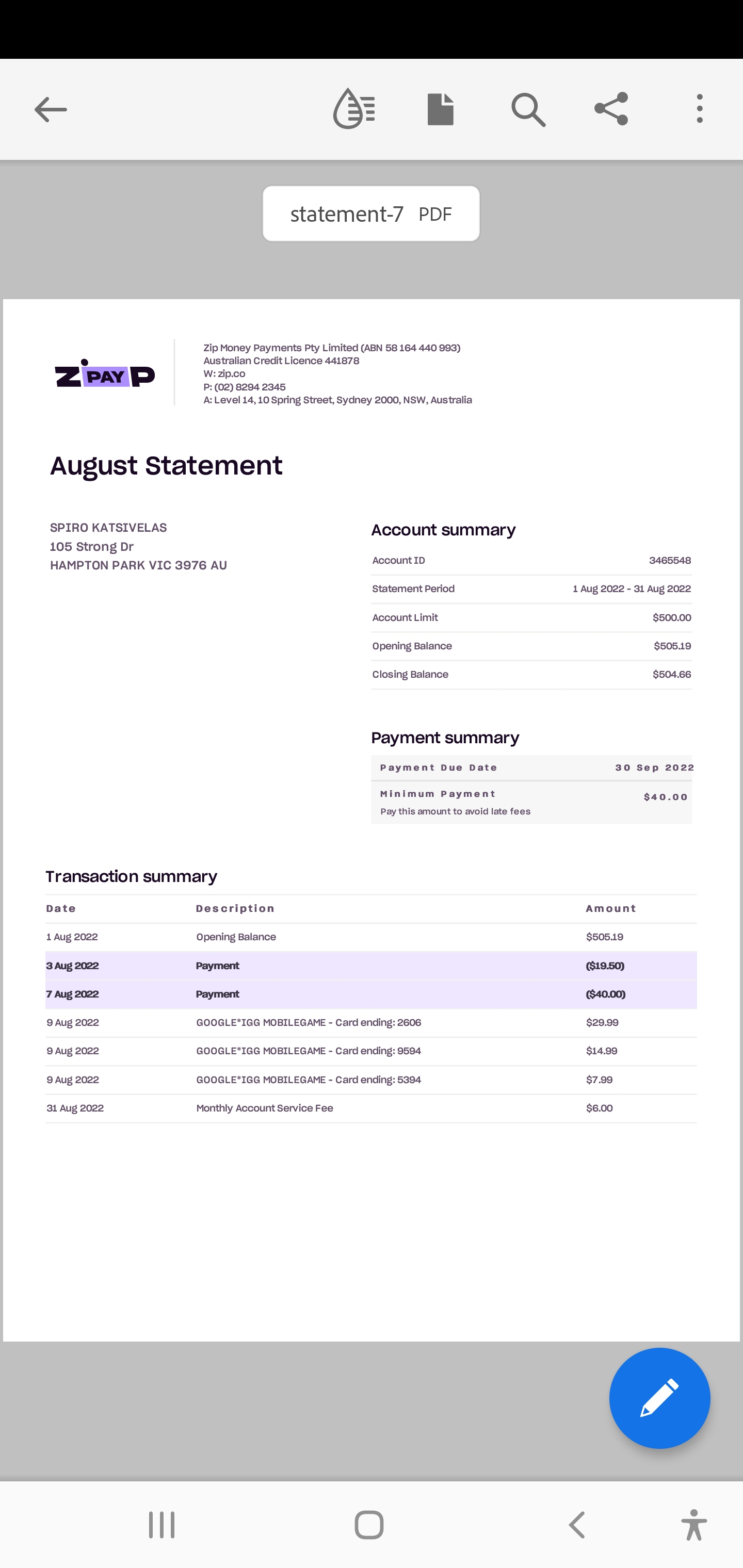Tap the blue pencil edit button
743x1568 pixels.
click(659, 1398)
